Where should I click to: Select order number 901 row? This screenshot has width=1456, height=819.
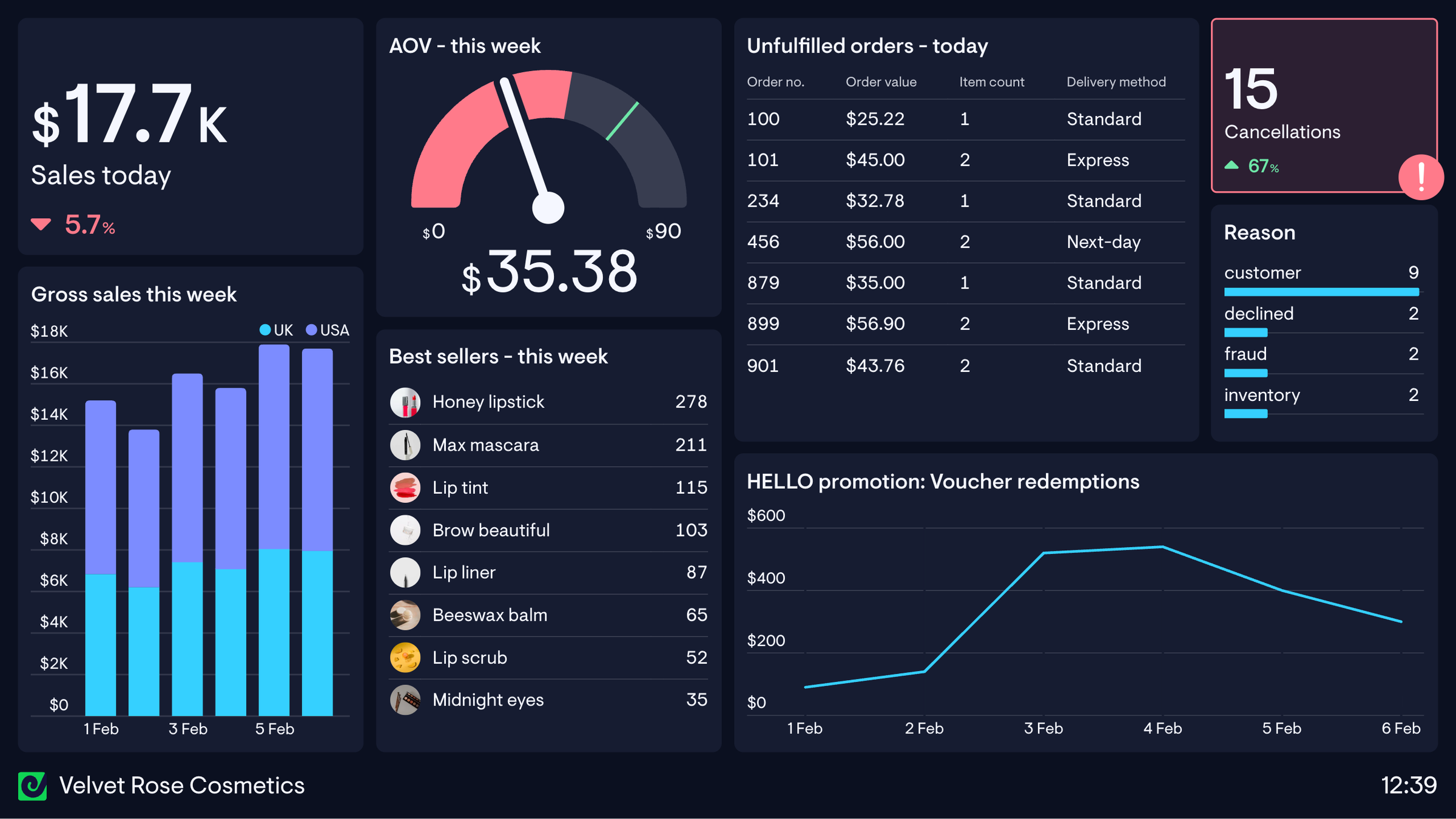click(966, 366)
